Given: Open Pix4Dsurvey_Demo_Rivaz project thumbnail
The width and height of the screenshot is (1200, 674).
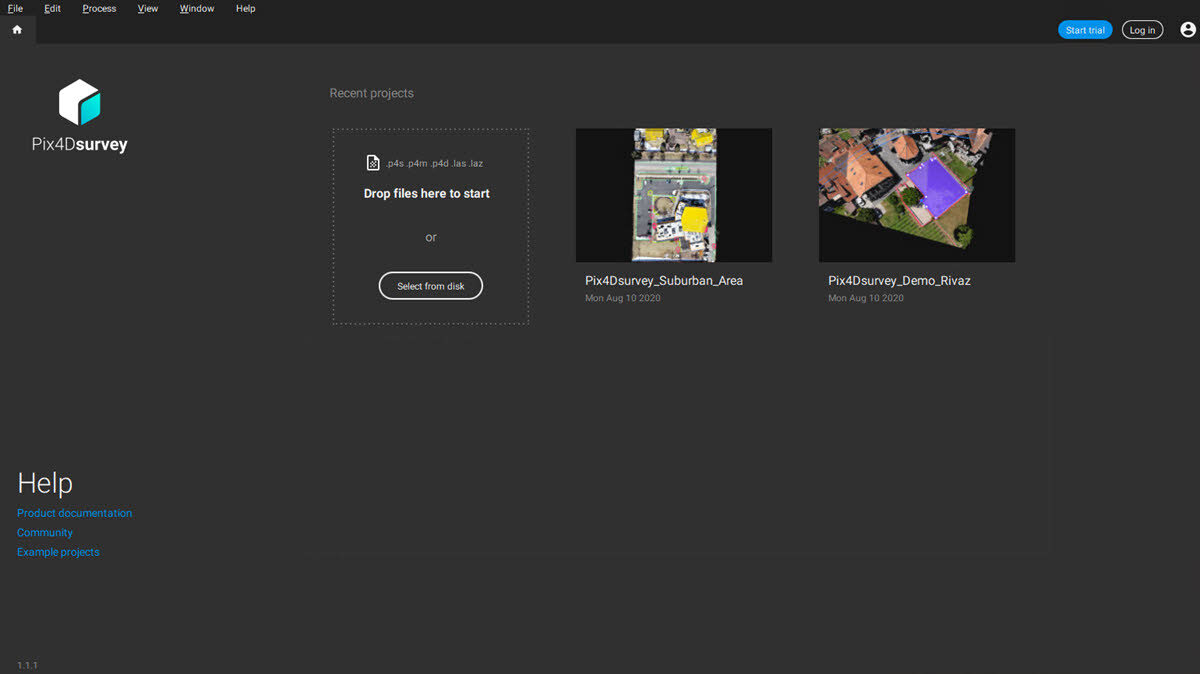Looking at the screenshot, I should coord(916,195).
